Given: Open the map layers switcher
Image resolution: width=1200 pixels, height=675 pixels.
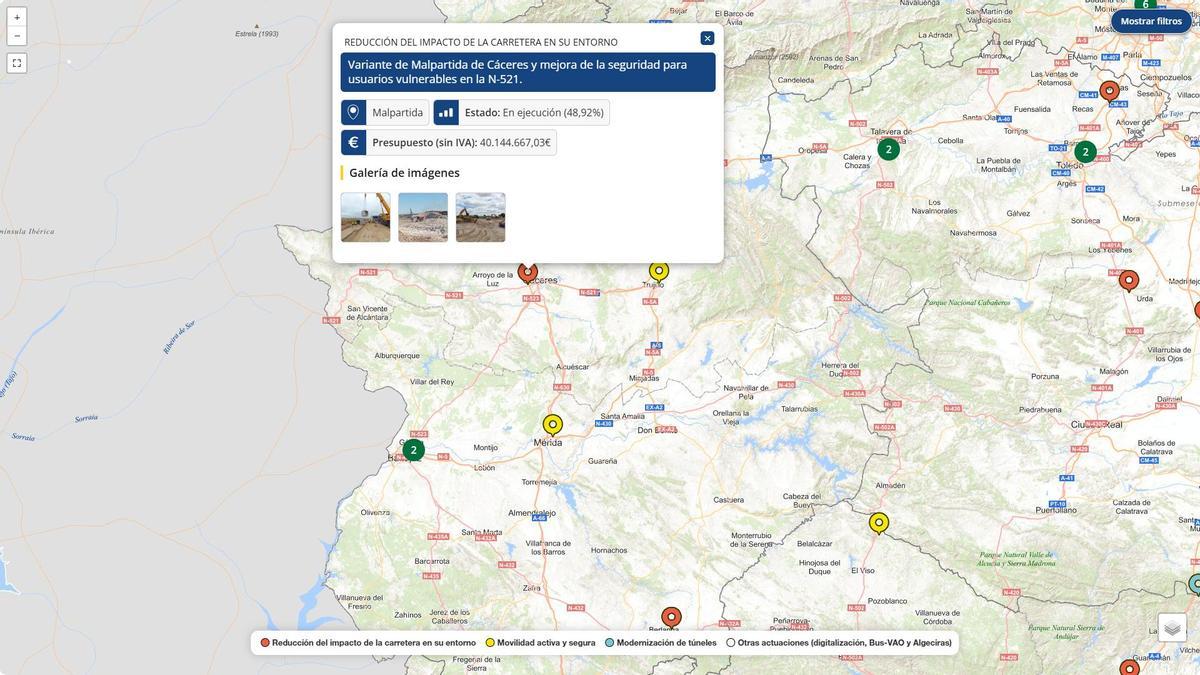Looking at the screenshot, I should pyautogui.click(x=1172, y=627).
